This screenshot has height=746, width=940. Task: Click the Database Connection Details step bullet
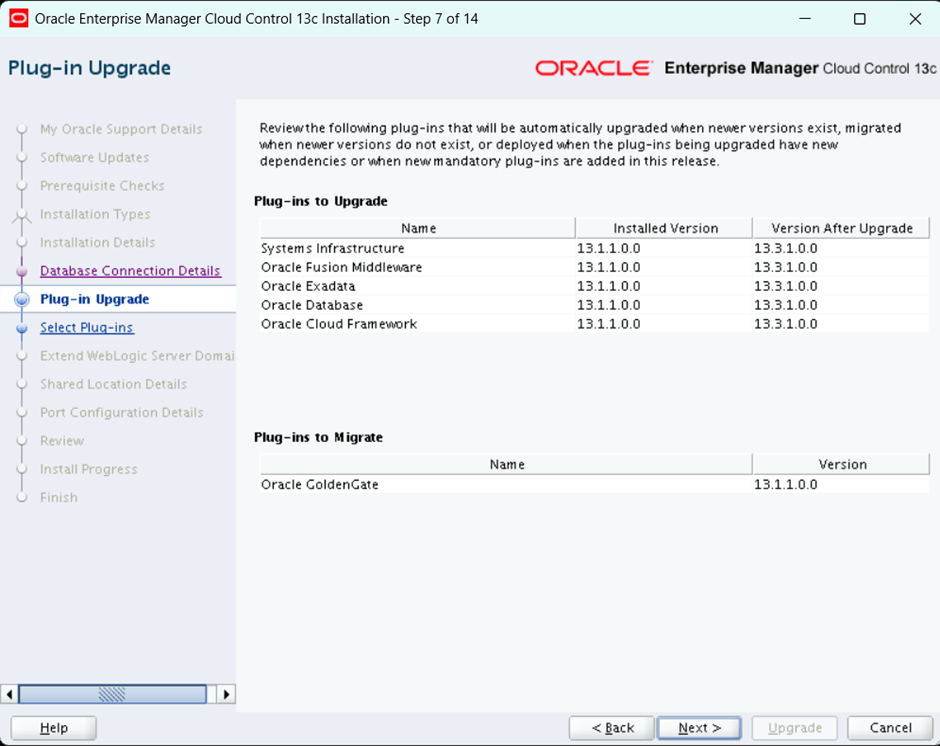[x=22, y=271]
